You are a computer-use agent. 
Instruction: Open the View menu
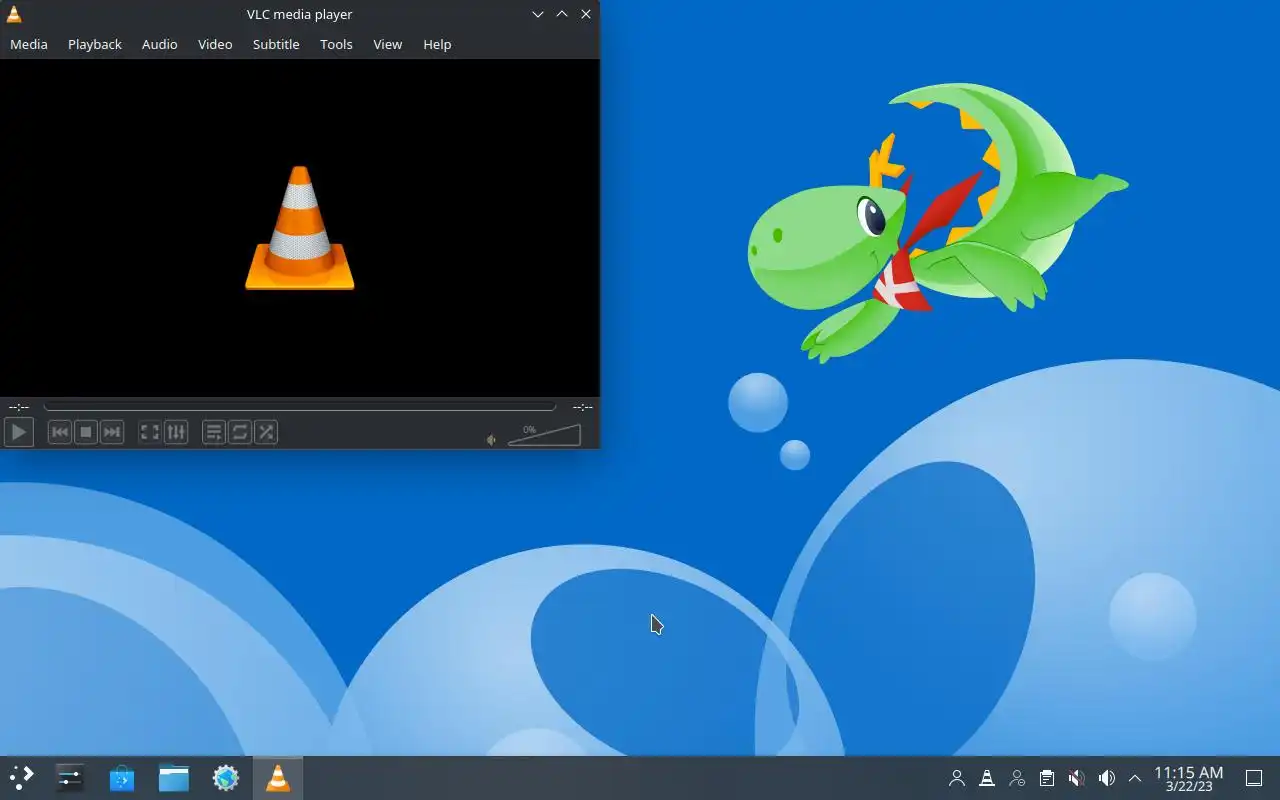coord(387,44)
